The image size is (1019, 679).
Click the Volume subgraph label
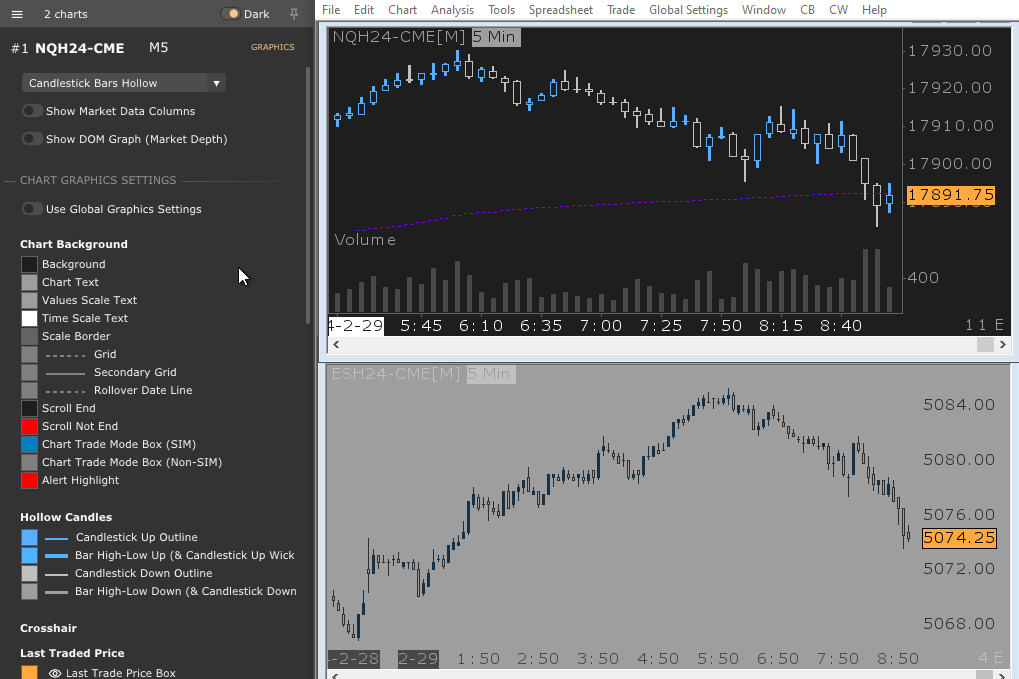pyautogui.click(x=365, y=240)
